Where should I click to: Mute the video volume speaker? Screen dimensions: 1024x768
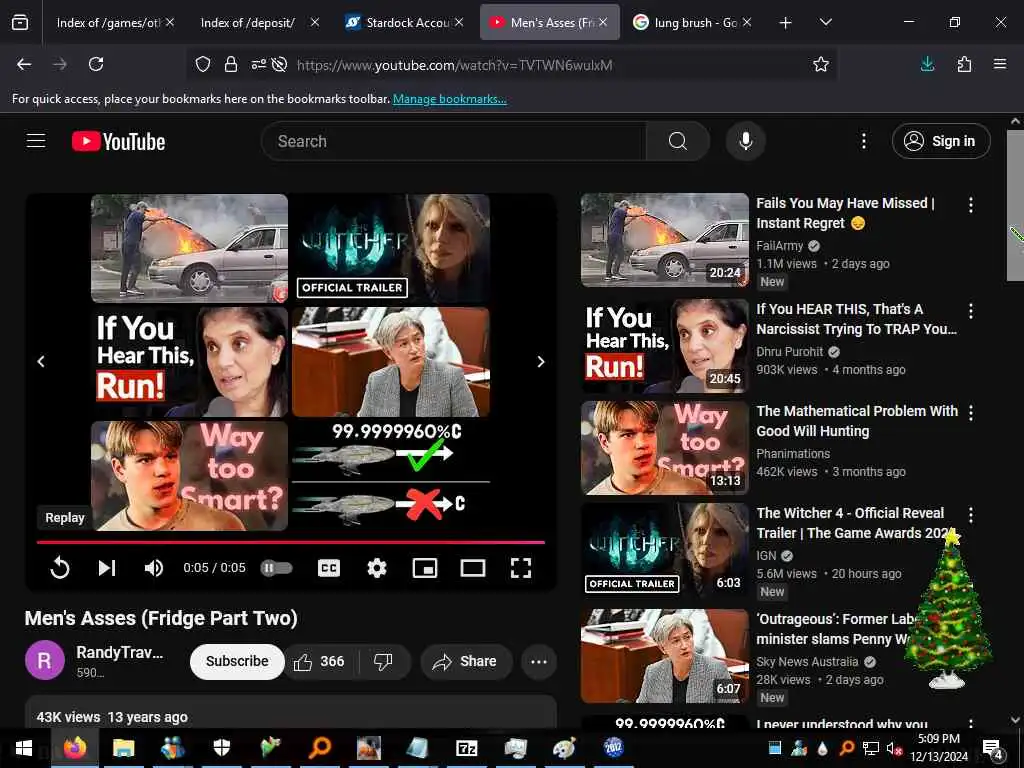[153, 568]
